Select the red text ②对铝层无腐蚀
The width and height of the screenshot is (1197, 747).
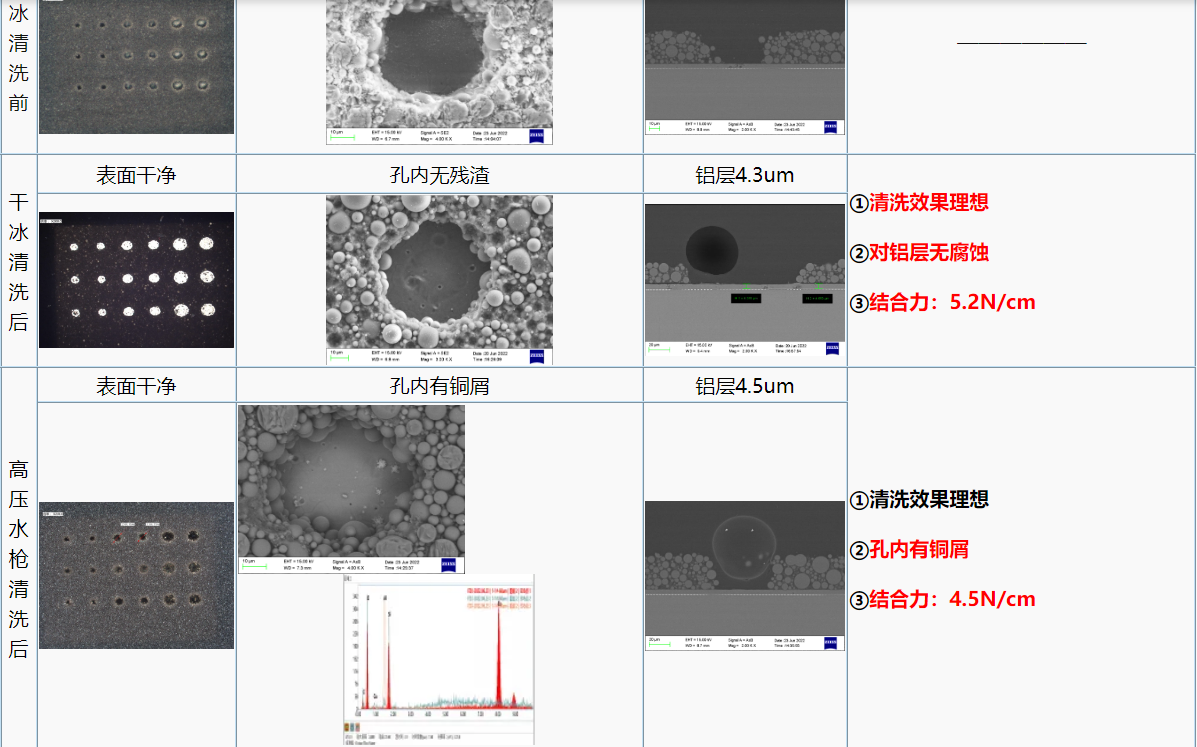(x=919, y=252)
